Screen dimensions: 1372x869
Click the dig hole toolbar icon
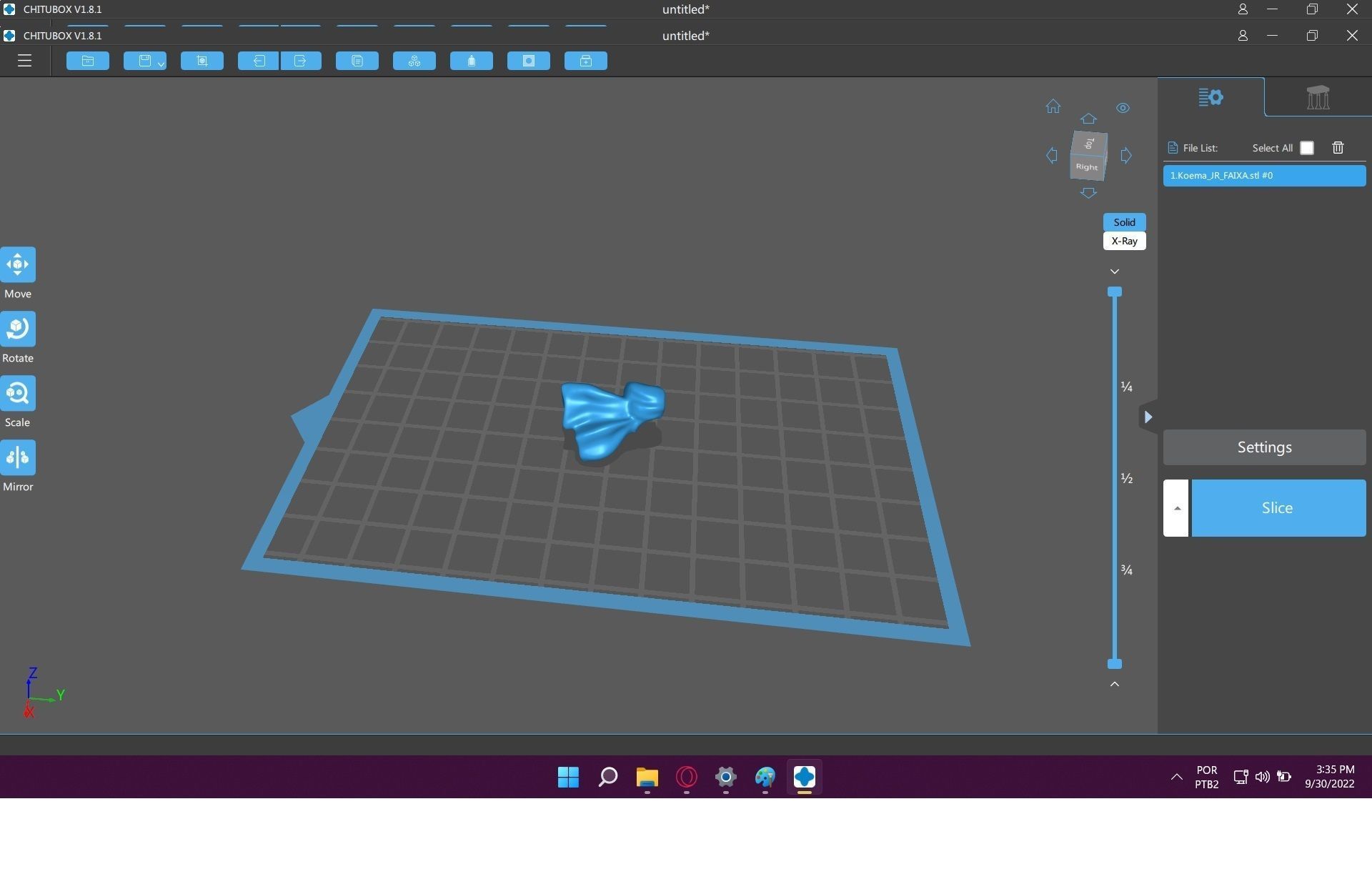(529, 61)
